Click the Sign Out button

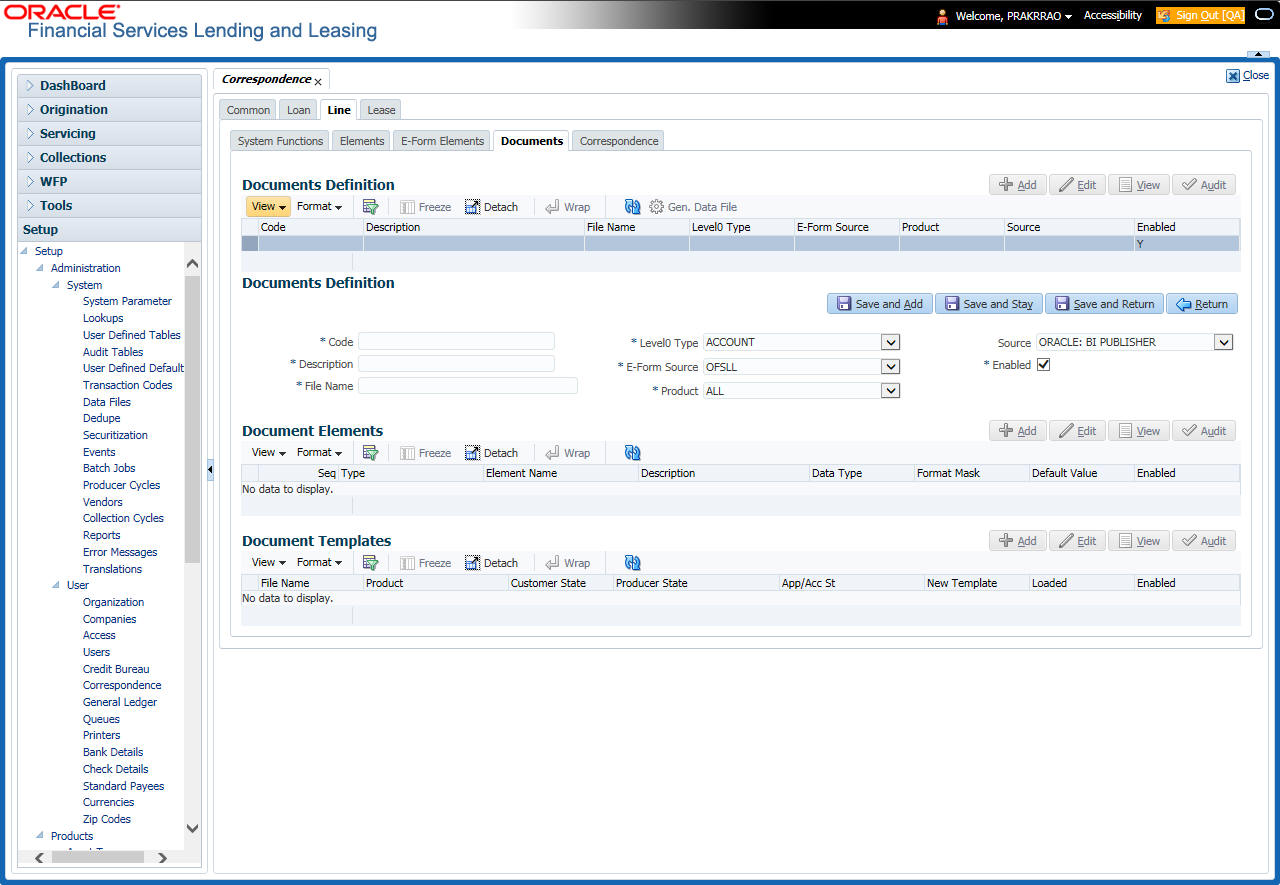[1200, 16]
